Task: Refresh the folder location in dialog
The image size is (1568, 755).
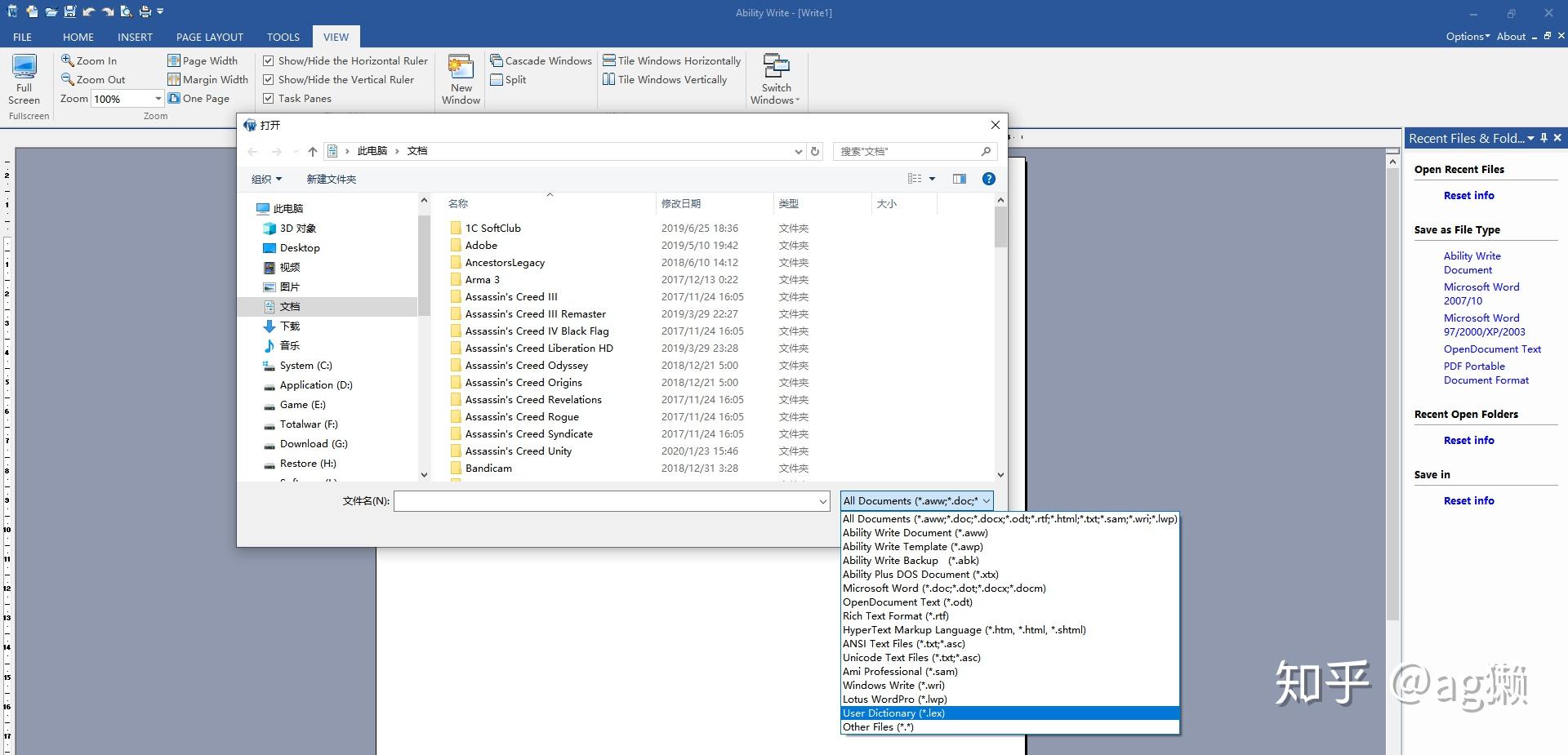Action: click(815, 151)
